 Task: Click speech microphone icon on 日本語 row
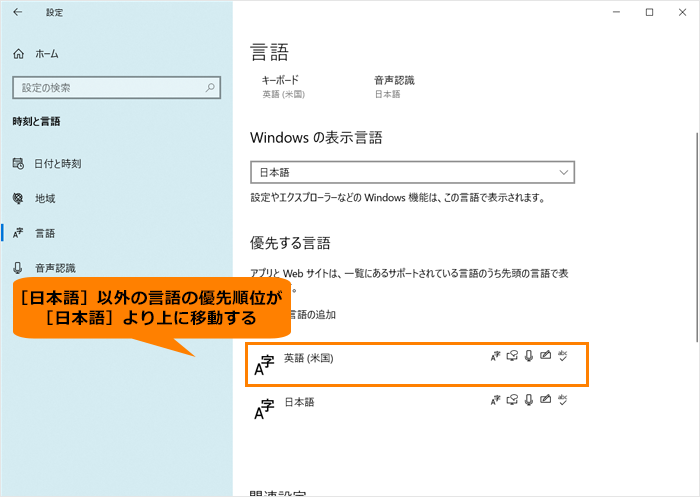[529, 400]
